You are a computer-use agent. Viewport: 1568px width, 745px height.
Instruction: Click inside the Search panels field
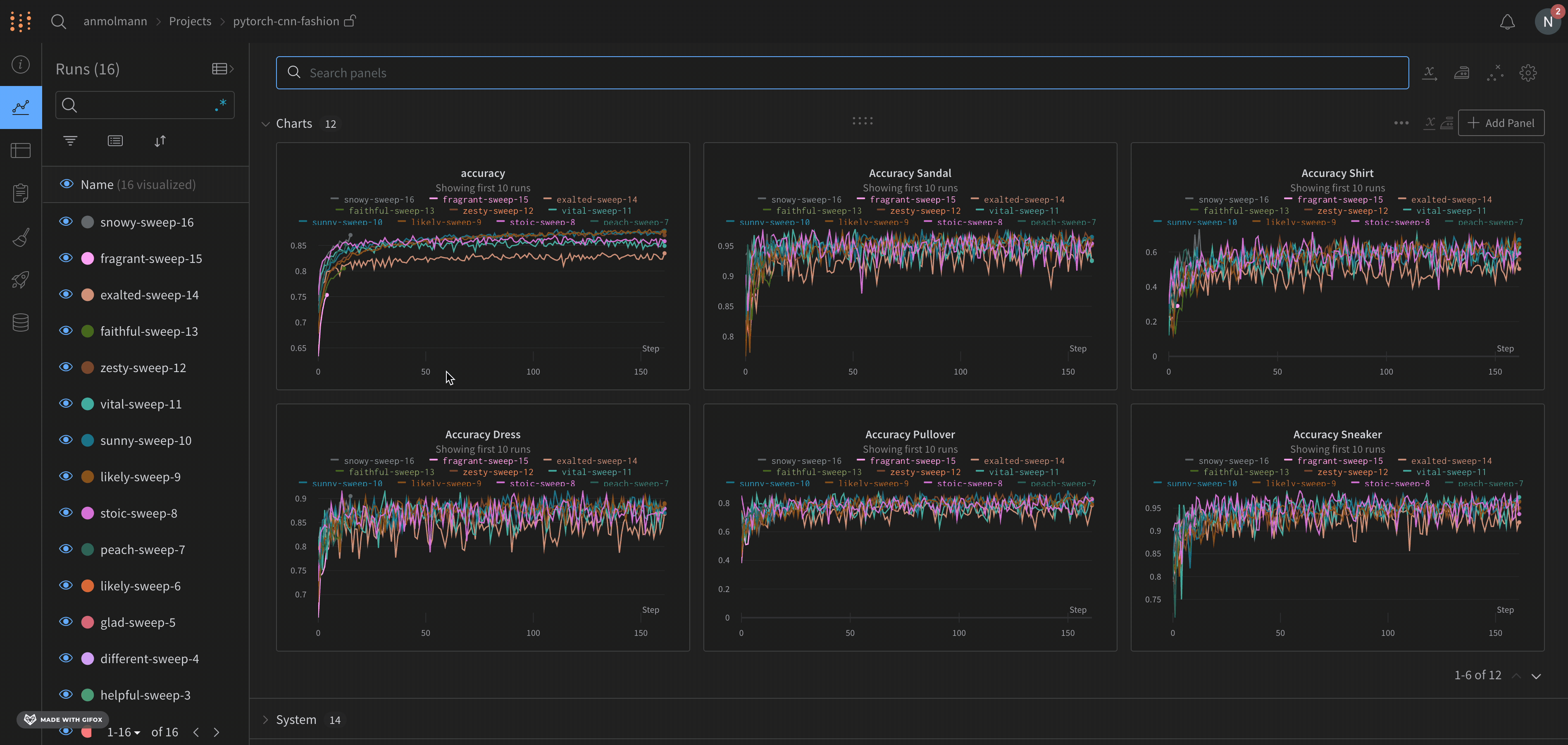[548, 72]
